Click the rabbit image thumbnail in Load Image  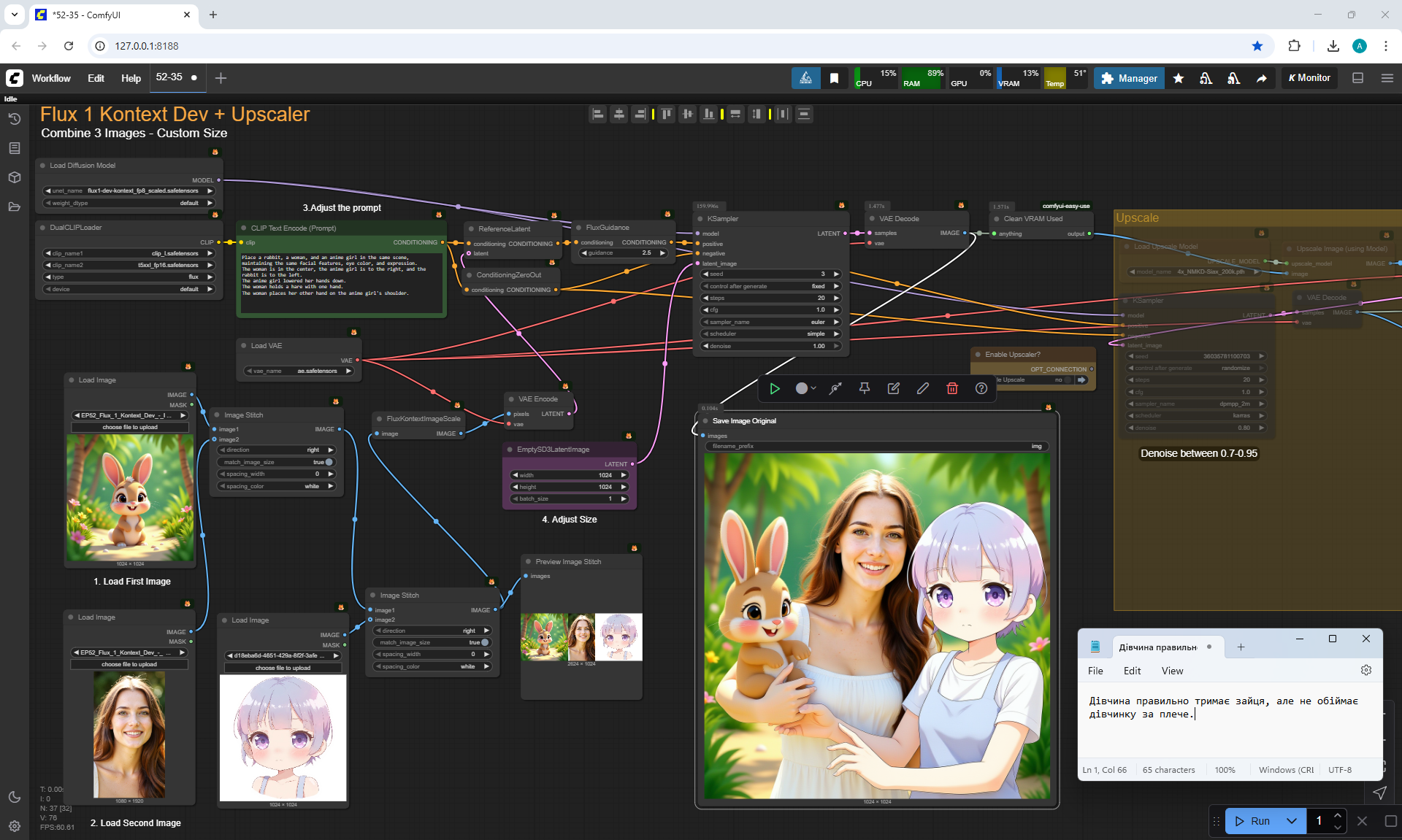tap(130, 498)
